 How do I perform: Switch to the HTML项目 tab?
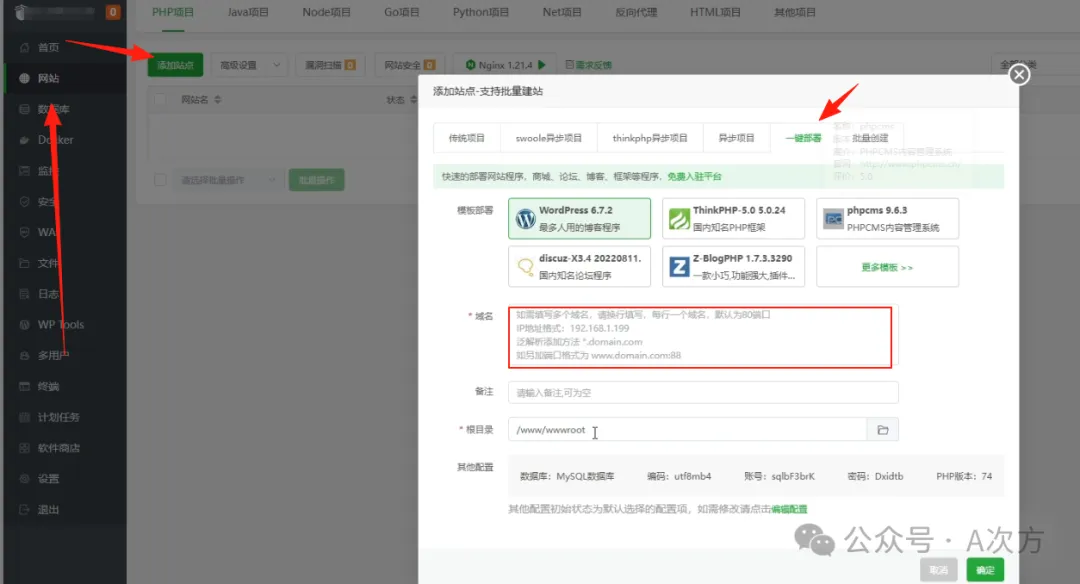click(x=716, y=12)
